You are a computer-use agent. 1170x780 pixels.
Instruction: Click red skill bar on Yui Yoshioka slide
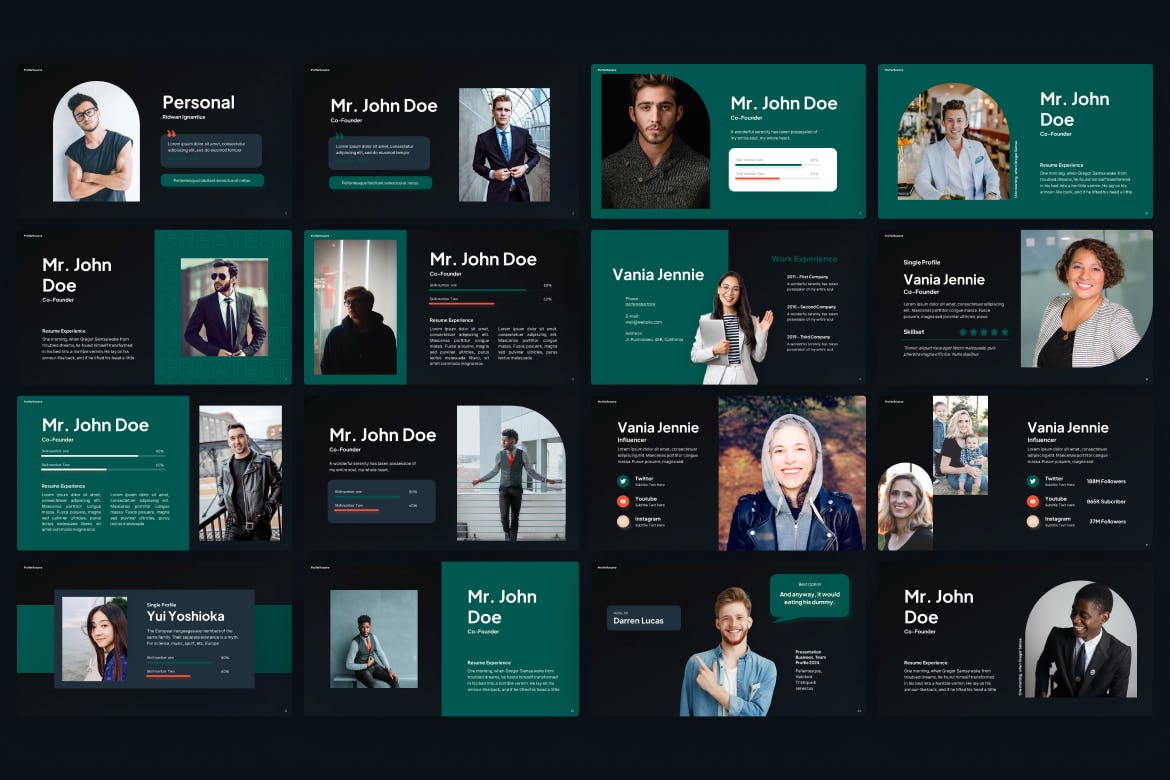tap(168, 675)
